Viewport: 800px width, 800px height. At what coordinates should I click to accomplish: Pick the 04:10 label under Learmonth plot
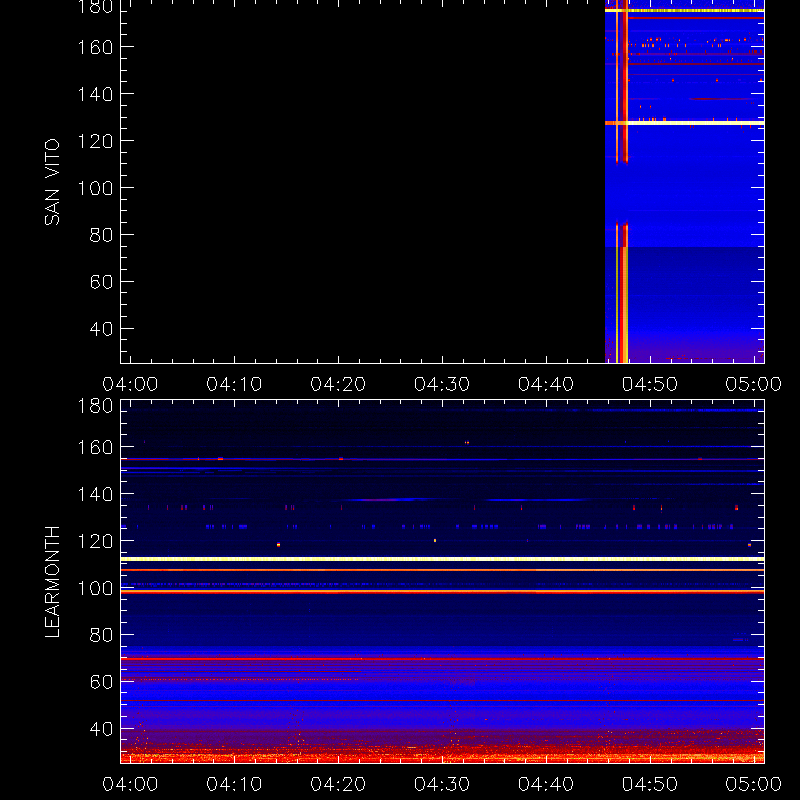tap(234, 784)
